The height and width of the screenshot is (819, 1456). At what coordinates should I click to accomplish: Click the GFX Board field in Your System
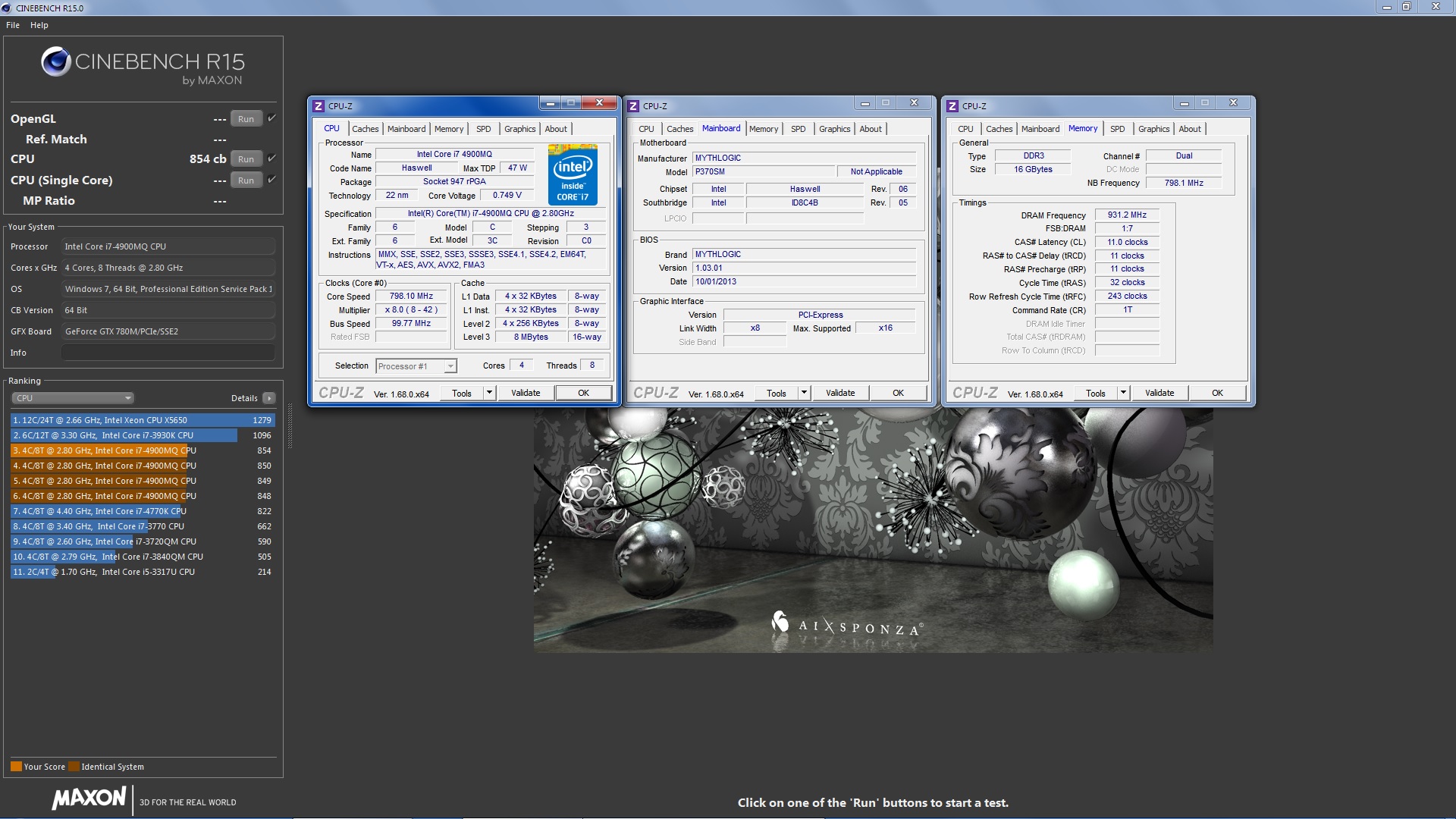(x=168, y=331)
